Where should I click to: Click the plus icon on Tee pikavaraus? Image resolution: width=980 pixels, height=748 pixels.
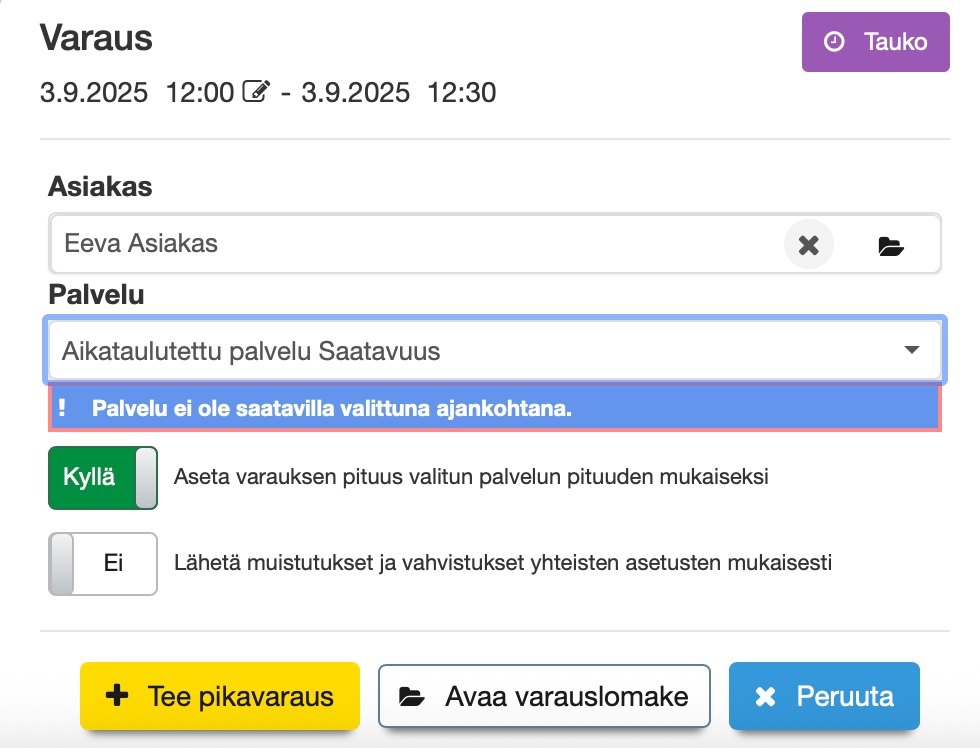point(117,696)
